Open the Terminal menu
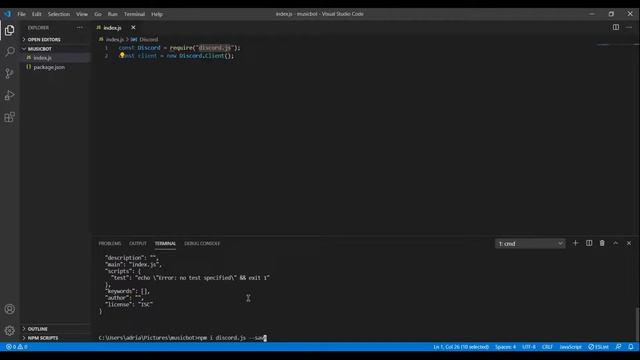The width and height of the screenshot is (640, 360). pyautogui.click(x=134, y=14)
